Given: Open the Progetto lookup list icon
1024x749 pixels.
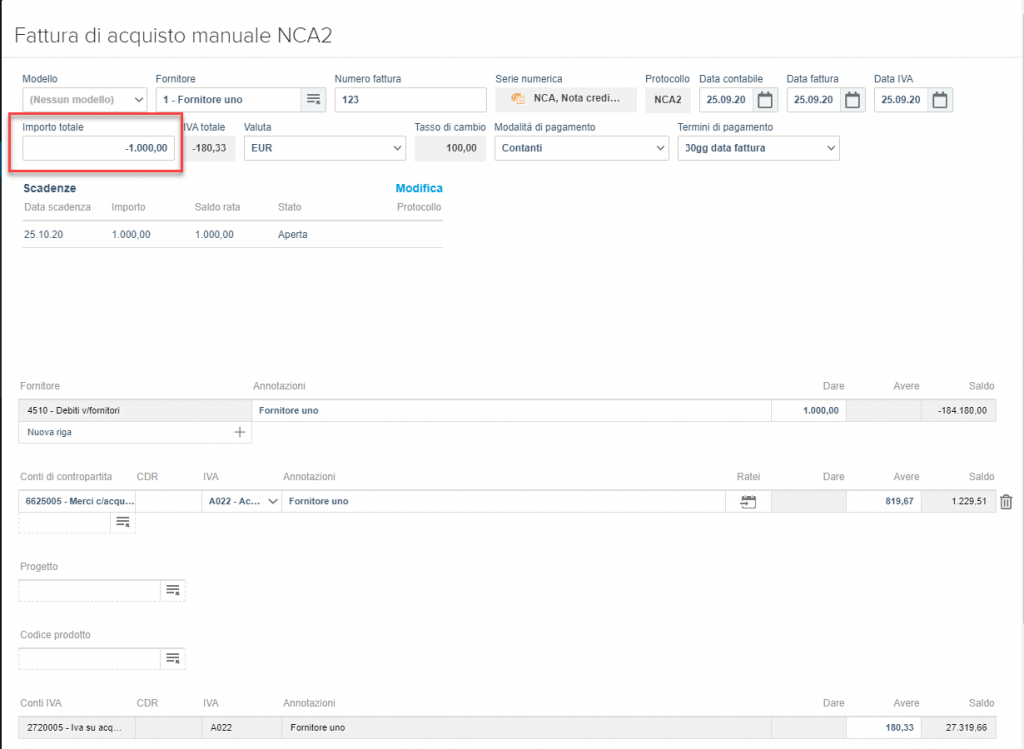Looking at the screenshot, I should click(173, 591).
